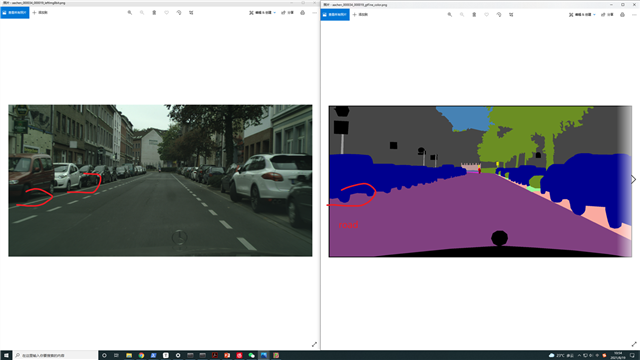Open crop tool in left window
Screen dimensions: 640x360
point(191,13)
